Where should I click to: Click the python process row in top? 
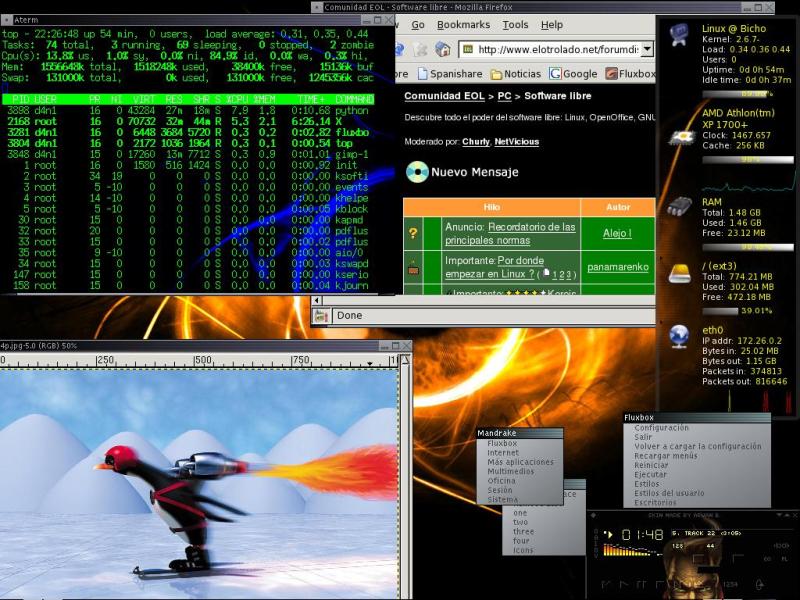(188, 110)
